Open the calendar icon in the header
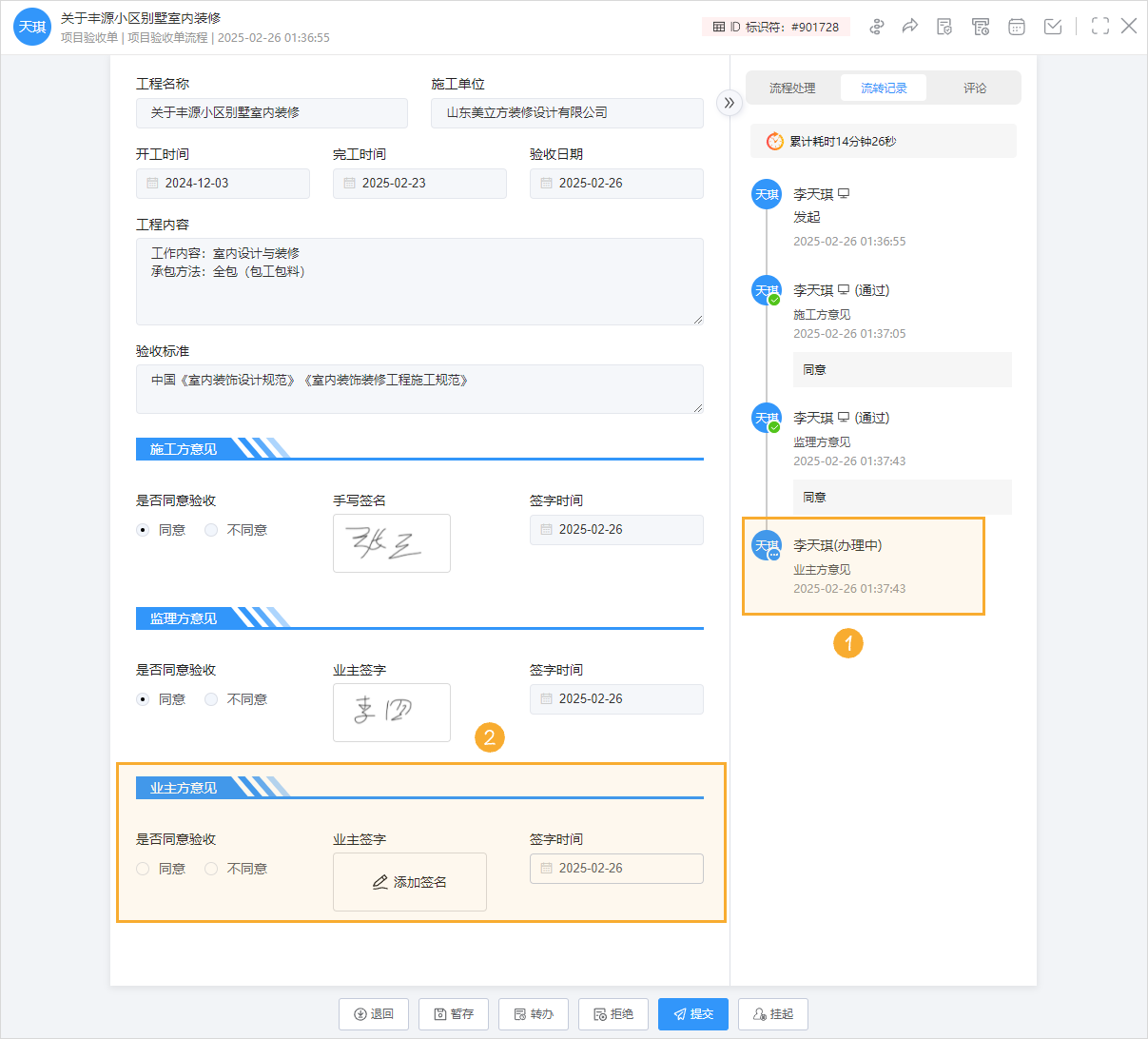 [x=1016, y=27]
